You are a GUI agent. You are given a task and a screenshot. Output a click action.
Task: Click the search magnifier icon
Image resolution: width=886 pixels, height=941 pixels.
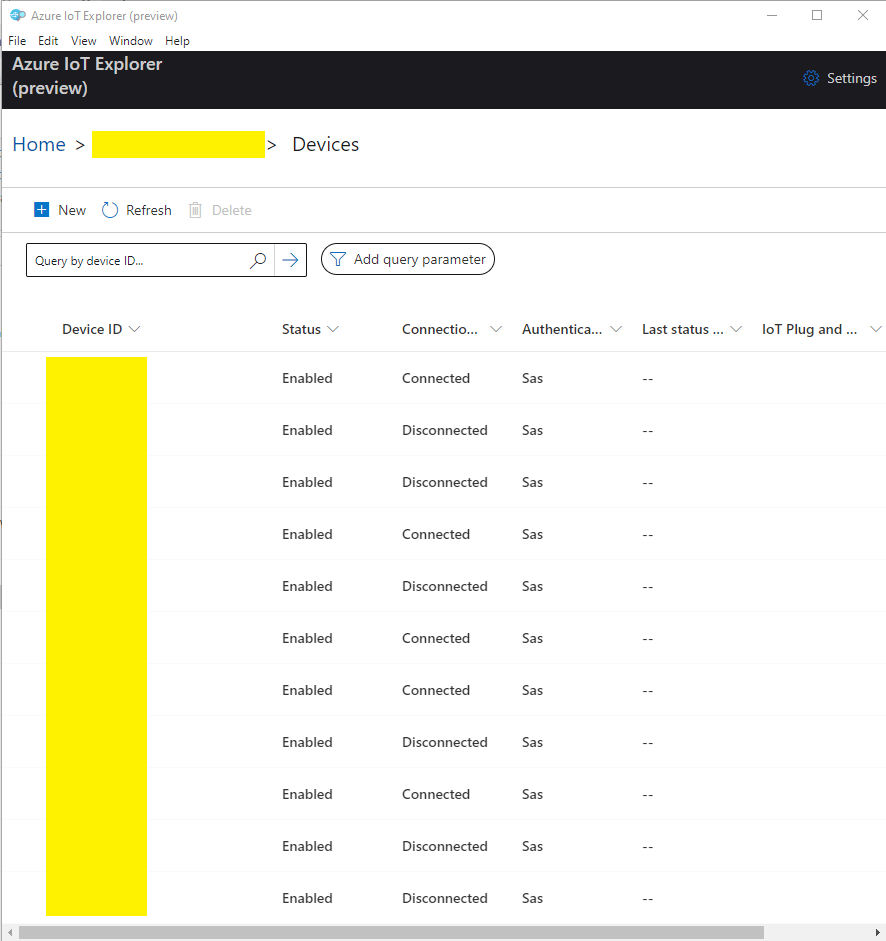[x=258, y=260]
